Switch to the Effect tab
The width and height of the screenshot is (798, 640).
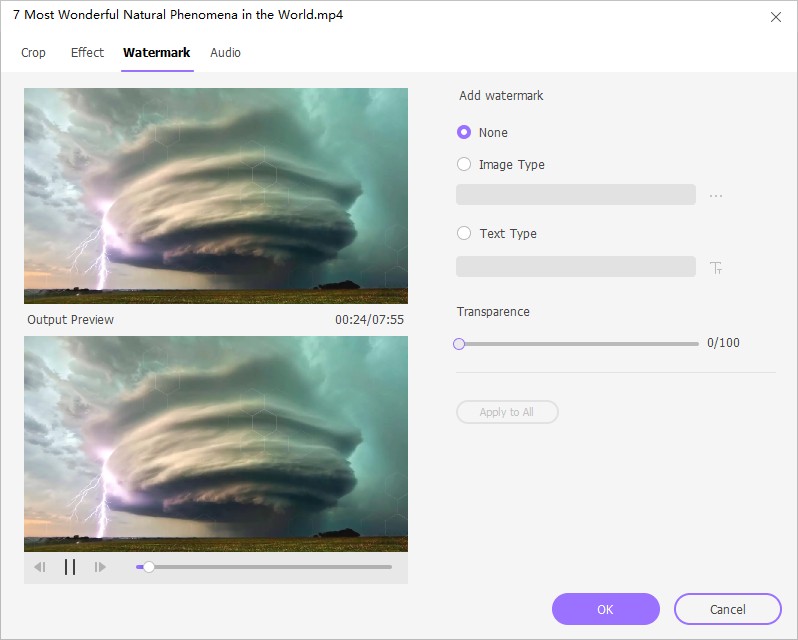87,52
